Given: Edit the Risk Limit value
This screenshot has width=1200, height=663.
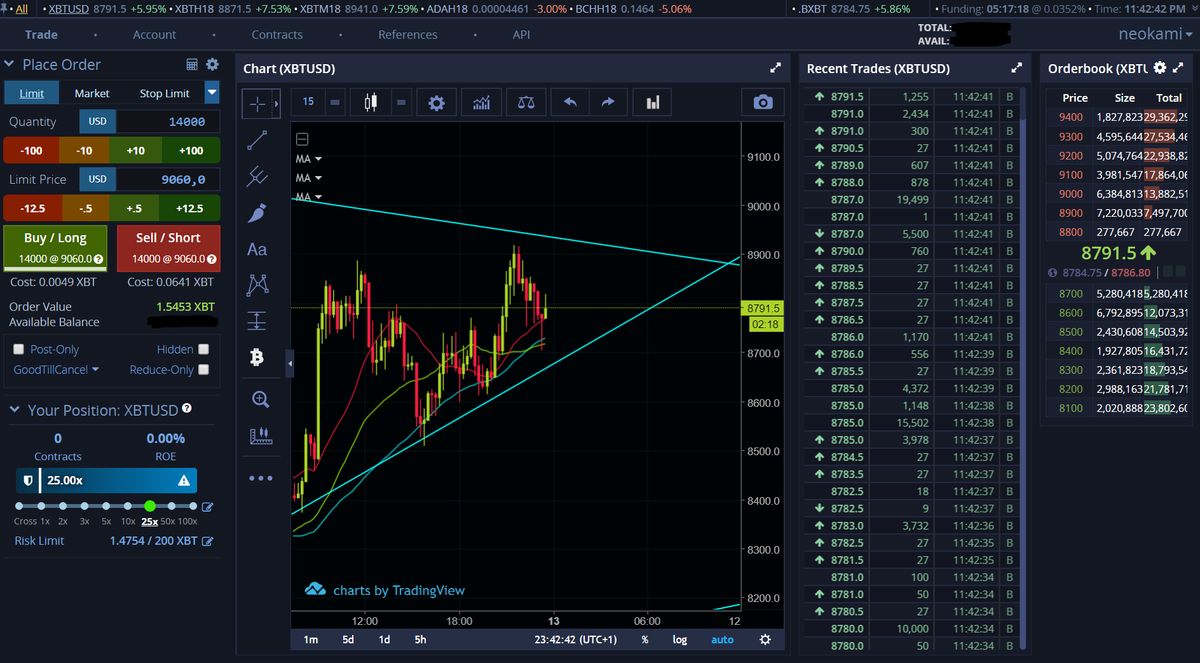Looking at the screenshot, I should pos(207,541).
